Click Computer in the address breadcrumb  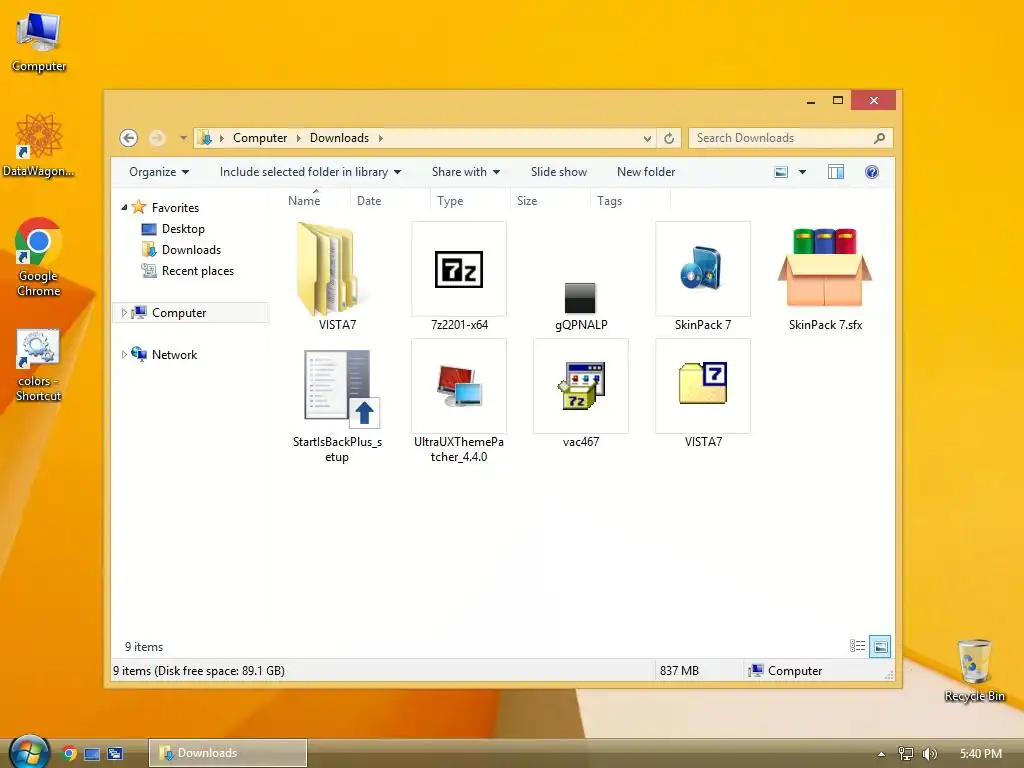pyautogui.click(x=260, y=138)
